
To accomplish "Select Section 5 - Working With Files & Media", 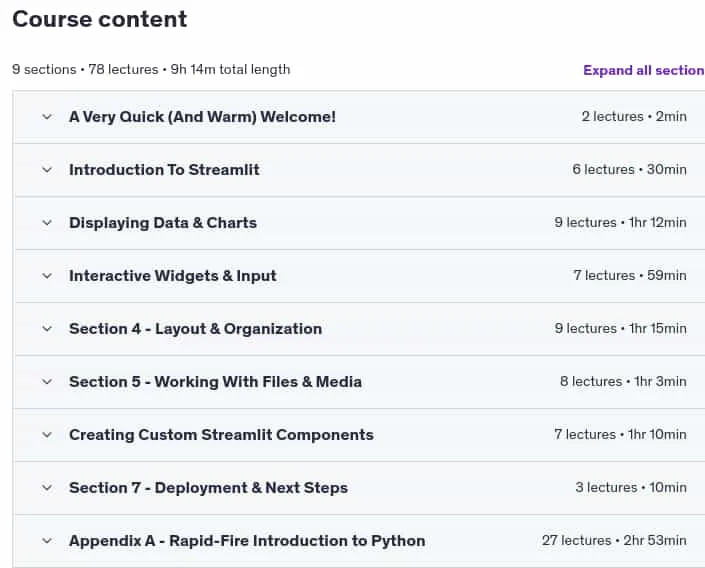I will (215, 382).
